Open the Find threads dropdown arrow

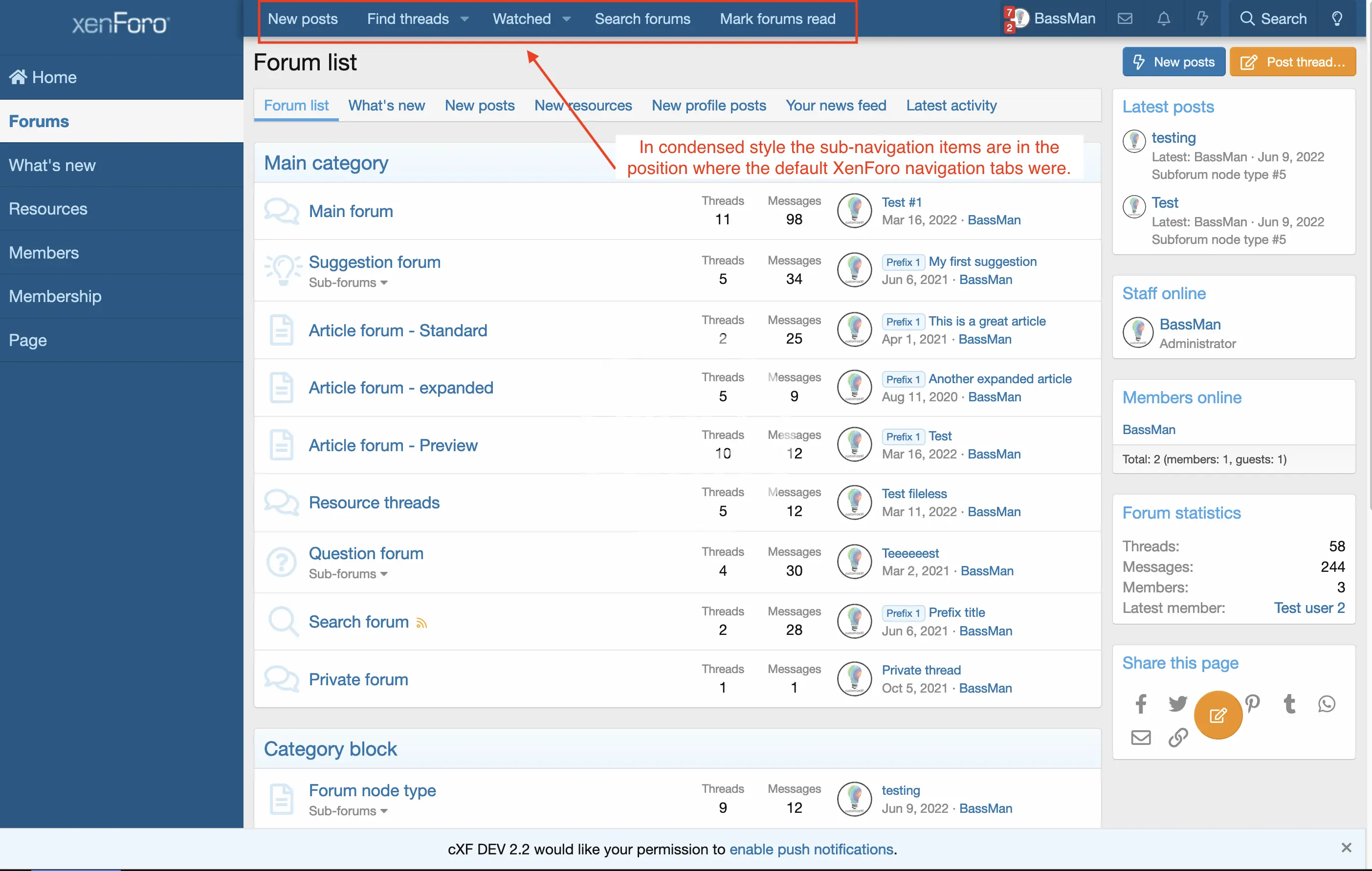465,19
